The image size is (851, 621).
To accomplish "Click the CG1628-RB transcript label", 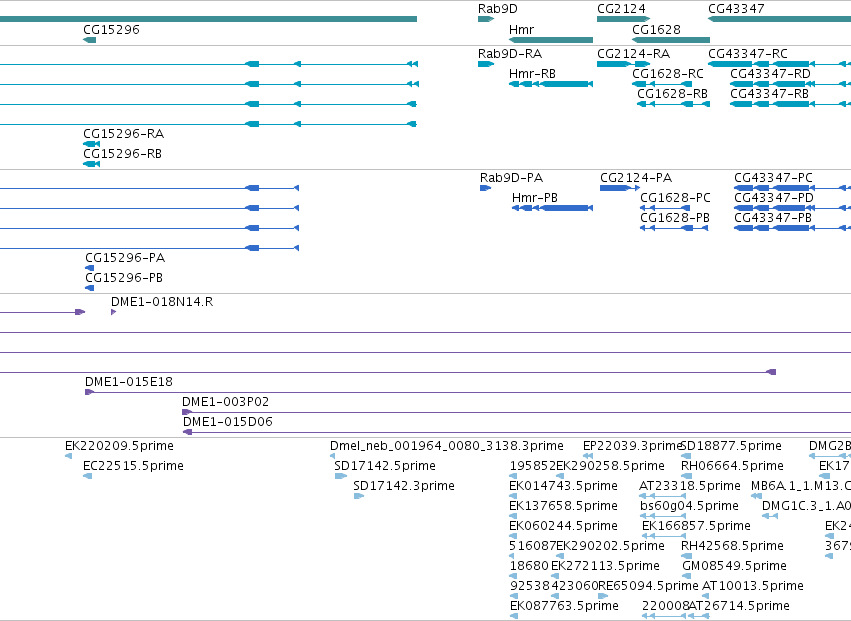I will pyautogui.click(x=672, y=94).
